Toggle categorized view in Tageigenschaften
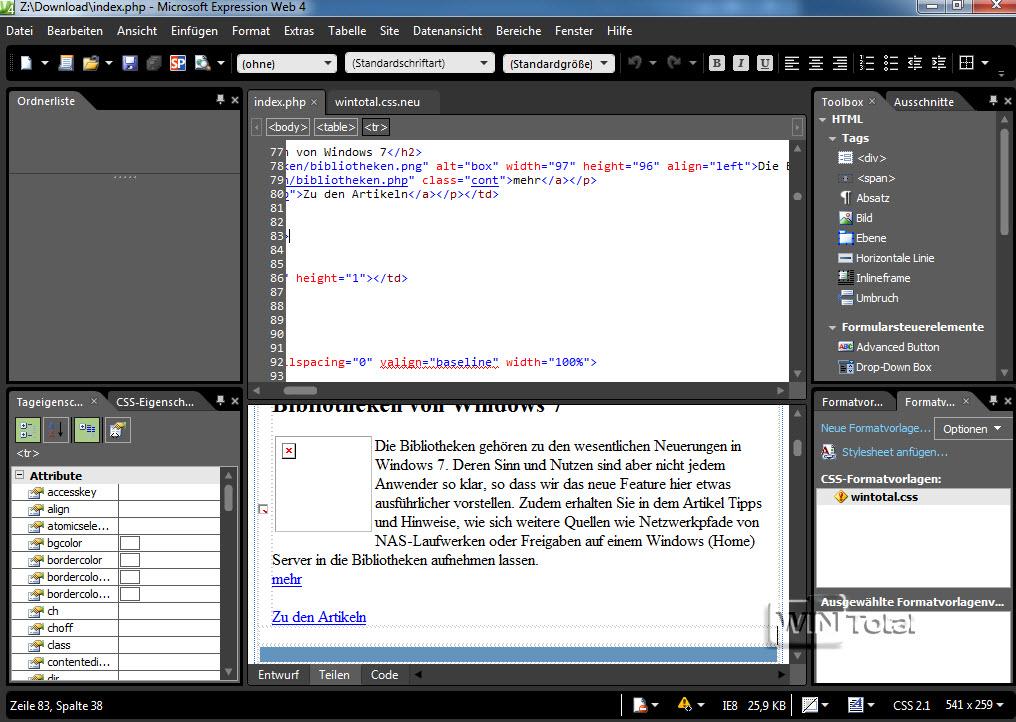Image resolution: width=1016 pixels, height=722 pixels. [27, 430]
